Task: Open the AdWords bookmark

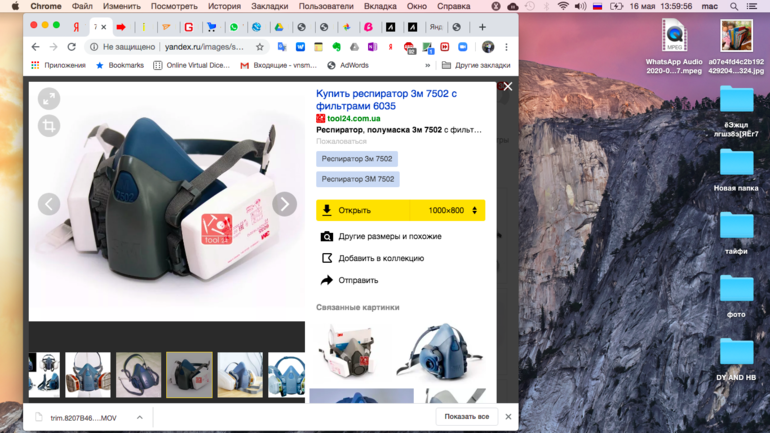Action: point(348,65)
